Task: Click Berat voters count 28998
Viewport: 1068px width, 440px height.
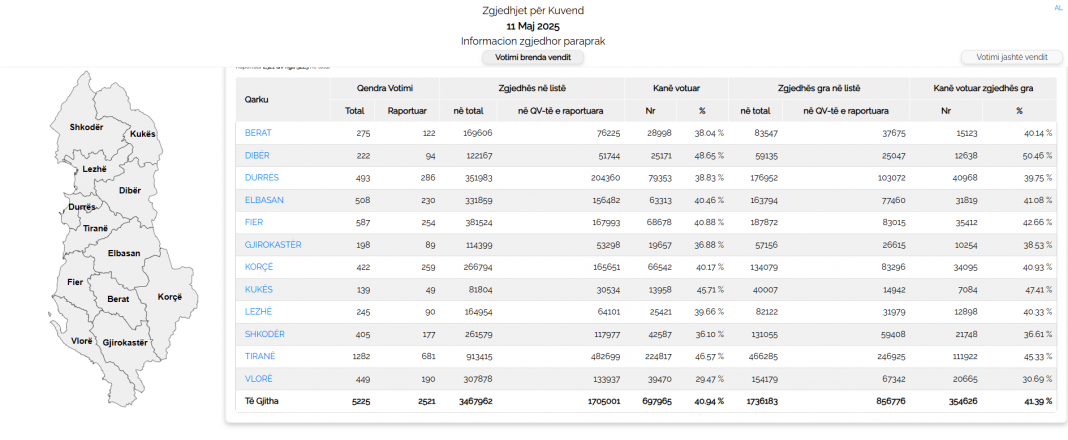Action: (x=659, y=133)
